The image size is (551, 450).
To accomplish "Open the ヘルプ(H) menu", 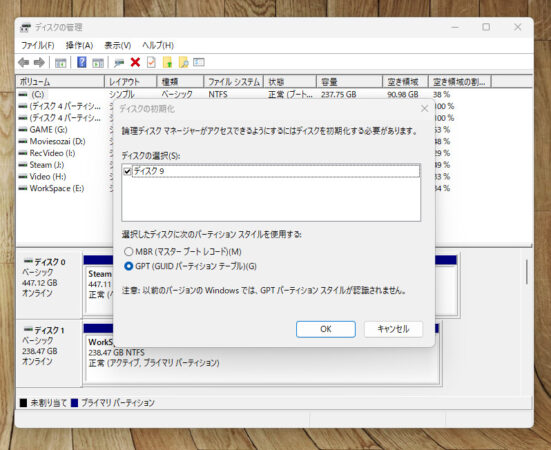I will (158, 45).
